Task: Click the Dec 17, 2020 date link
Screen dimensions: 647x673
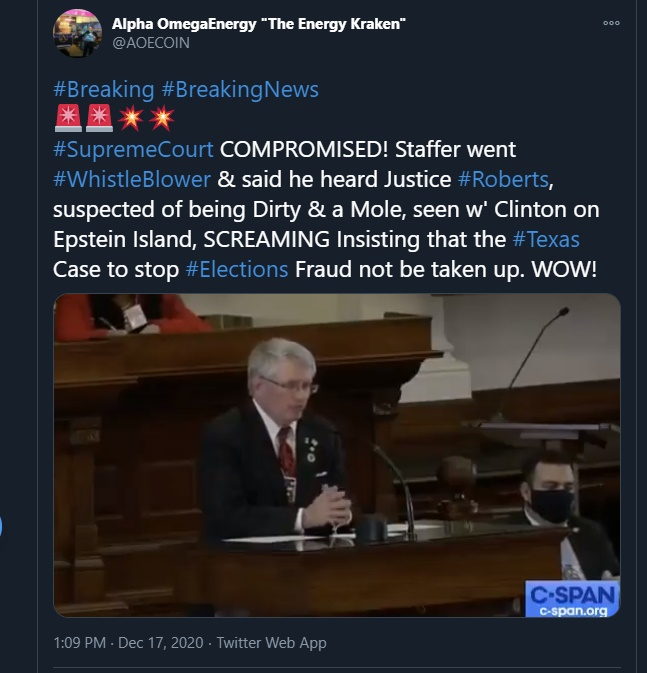Action: point(161,643)
